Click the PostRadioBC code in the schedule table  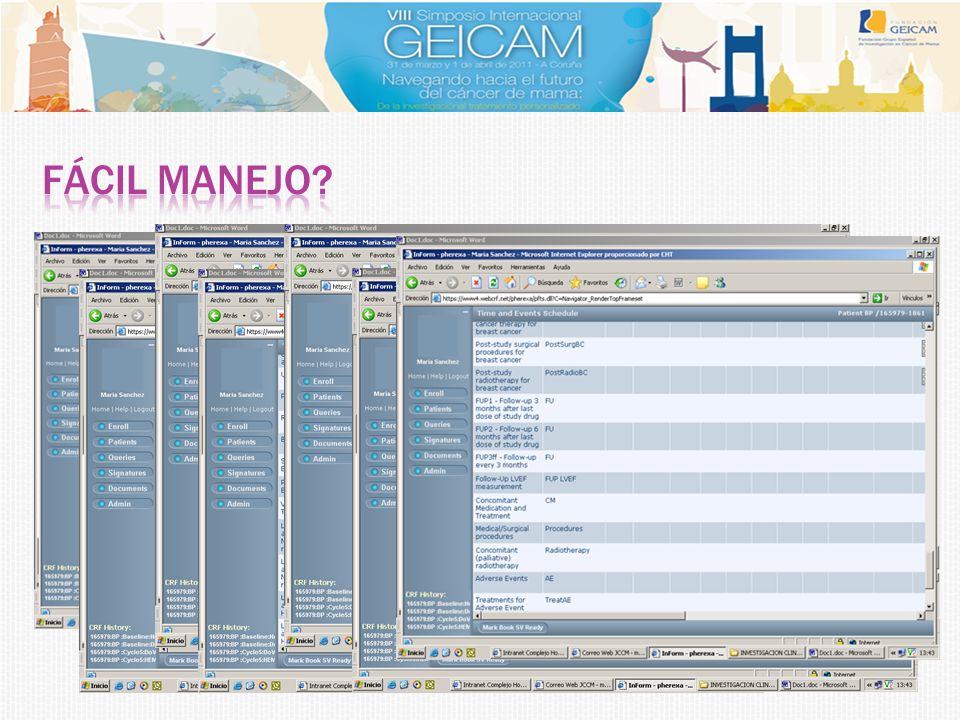click(x=566, y=373)
